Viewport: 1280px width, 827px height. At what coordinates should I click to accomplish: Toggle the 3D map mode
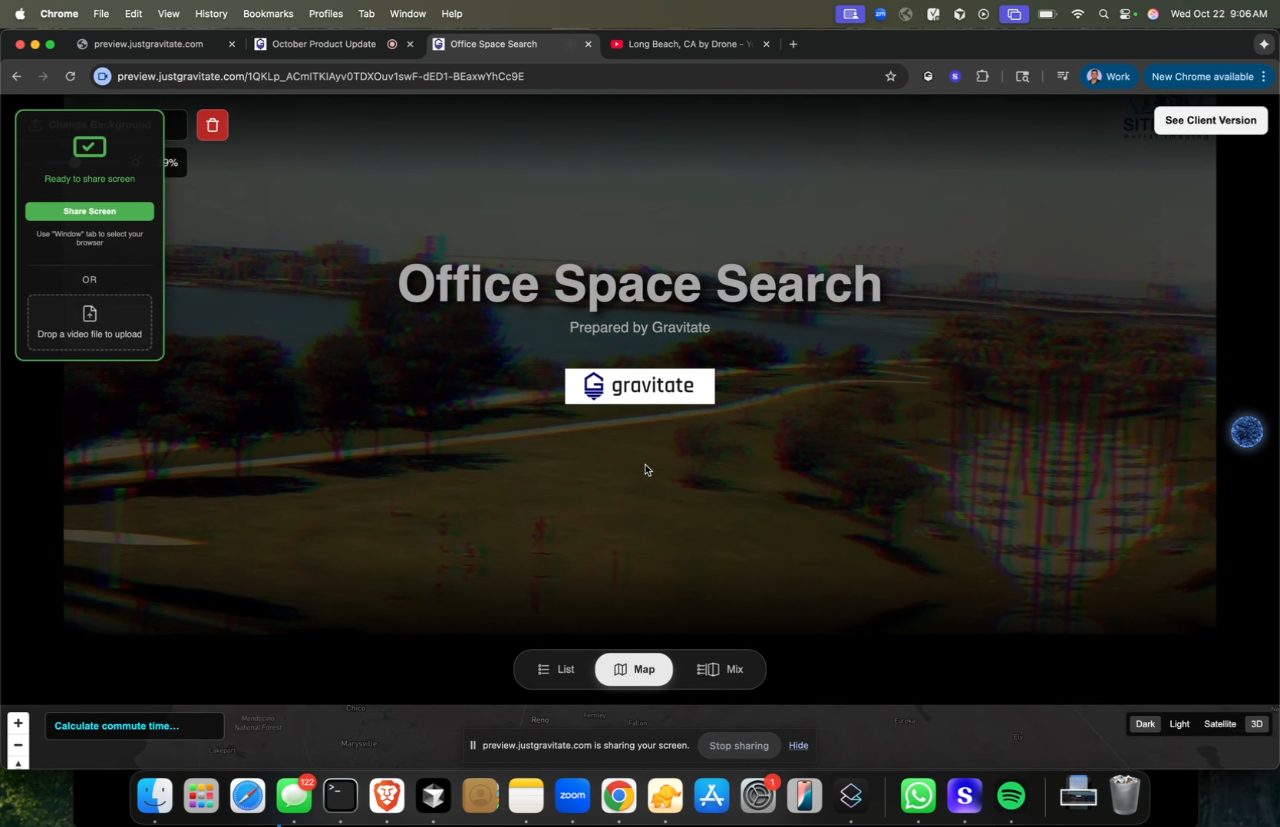point(1257,724)
